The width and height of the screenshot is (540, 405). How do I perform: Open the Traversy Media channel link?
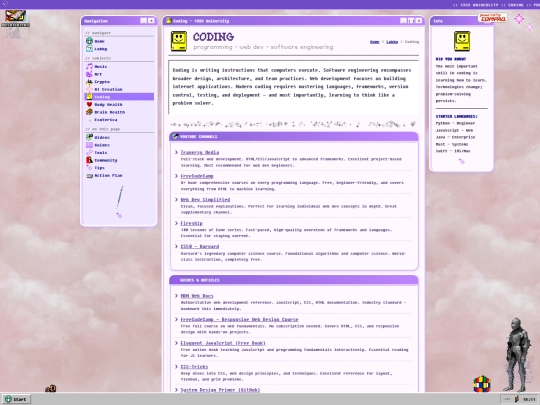pyautogui.click(x=200, y=152)
